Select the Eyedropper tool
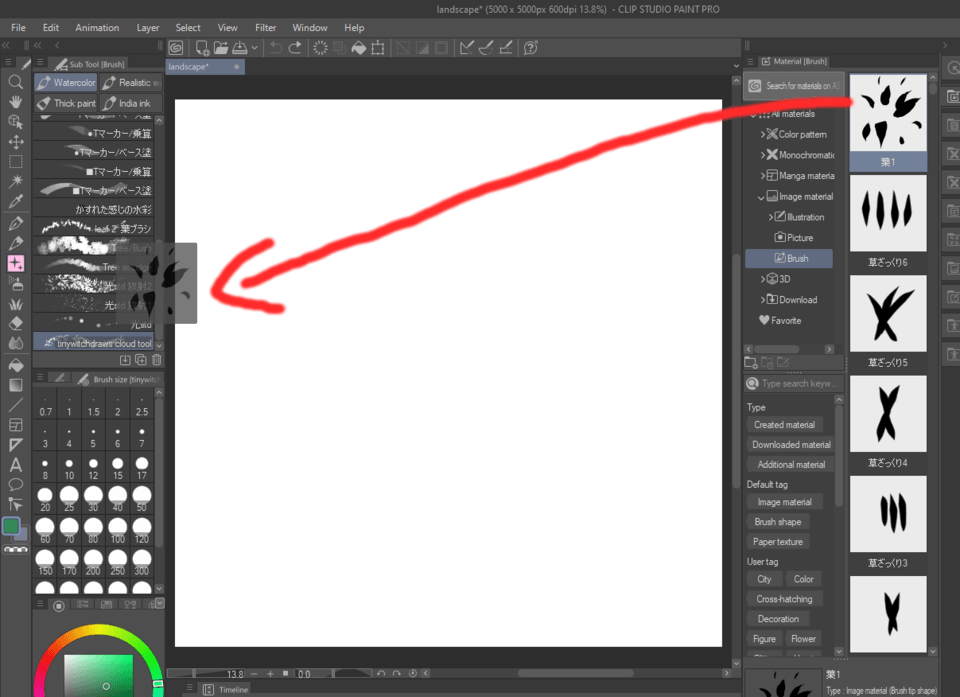Image resolution: width=960 pixels, height=697 pixels. tap(16, 202)
